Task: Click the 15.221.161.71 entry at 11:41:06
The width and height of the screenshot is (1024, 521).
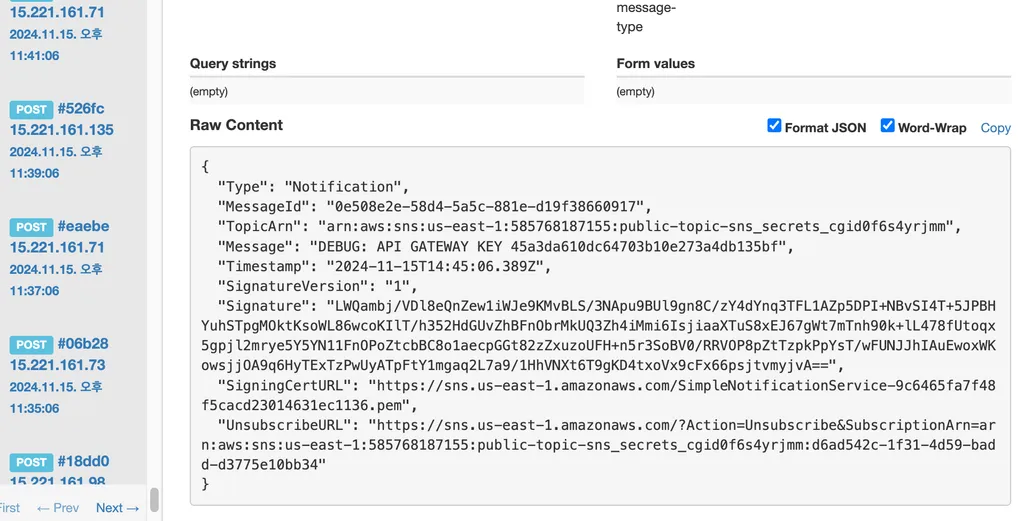Action: [x=57, y=12]
